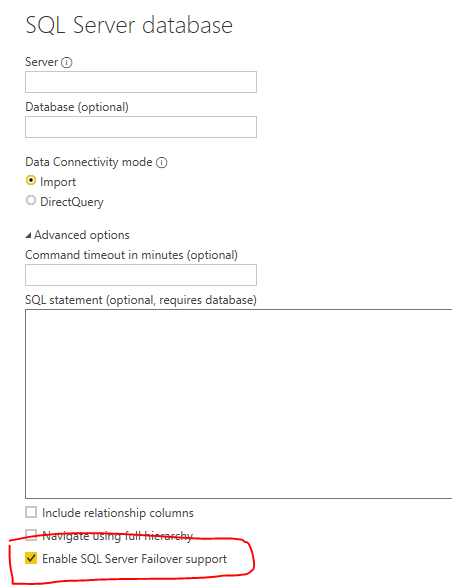Click the "Data Connectivity mode" label

pos(89,162)
